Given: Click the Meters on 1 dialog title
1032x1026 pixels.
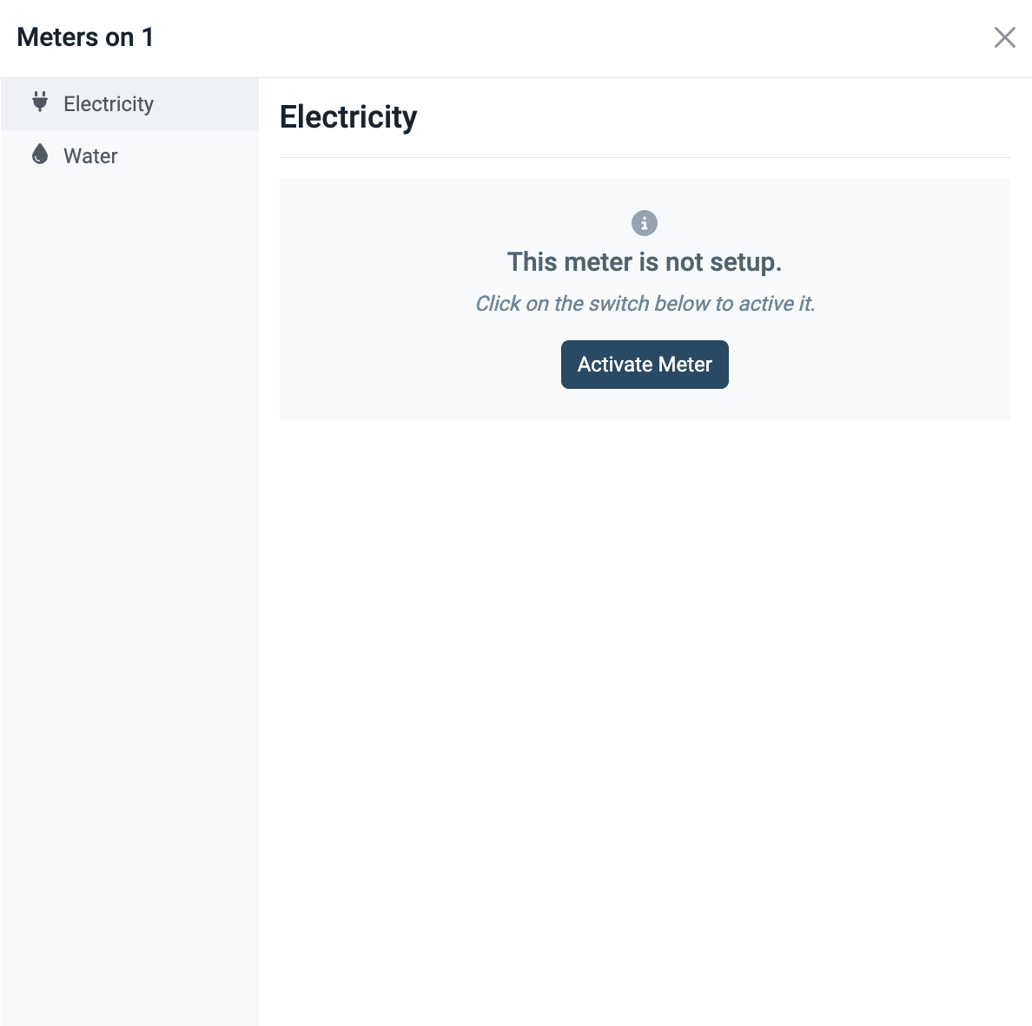Looking at the screenshot, I should (84, 37).
